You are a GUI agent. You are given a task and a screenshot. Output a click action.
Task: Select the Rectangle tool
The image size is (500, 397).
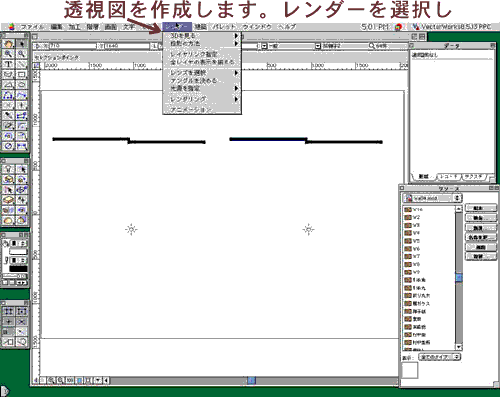coord(22,75)
